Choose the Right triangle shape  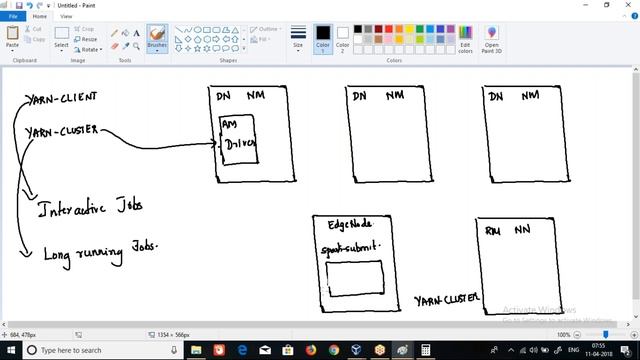[178, 39]
